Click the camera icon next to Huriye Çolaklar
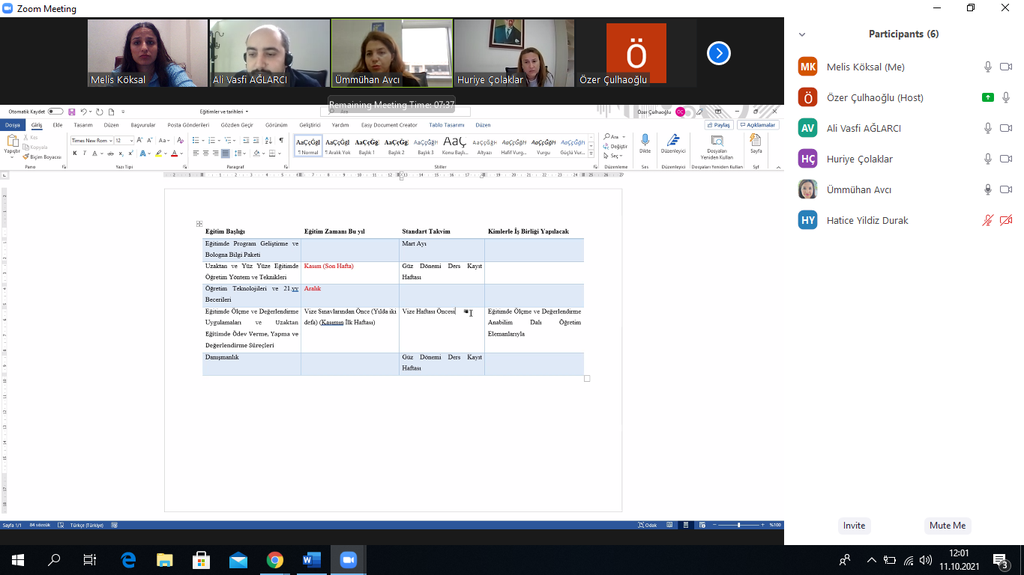The image size is (1024, 575). (1005, 159)
